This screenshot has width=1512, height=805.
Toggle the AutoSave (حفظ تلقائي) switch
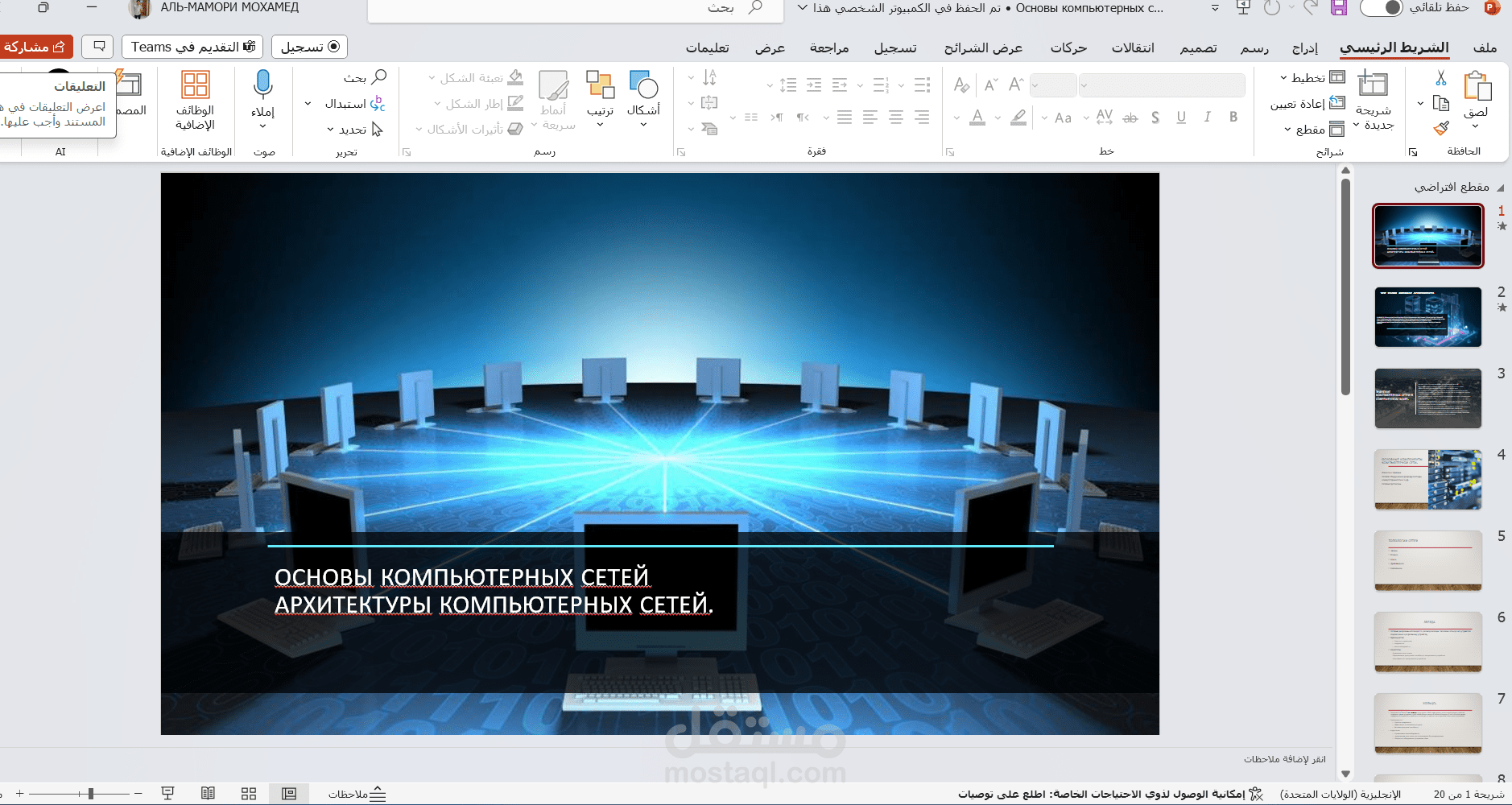(1382, 8)
